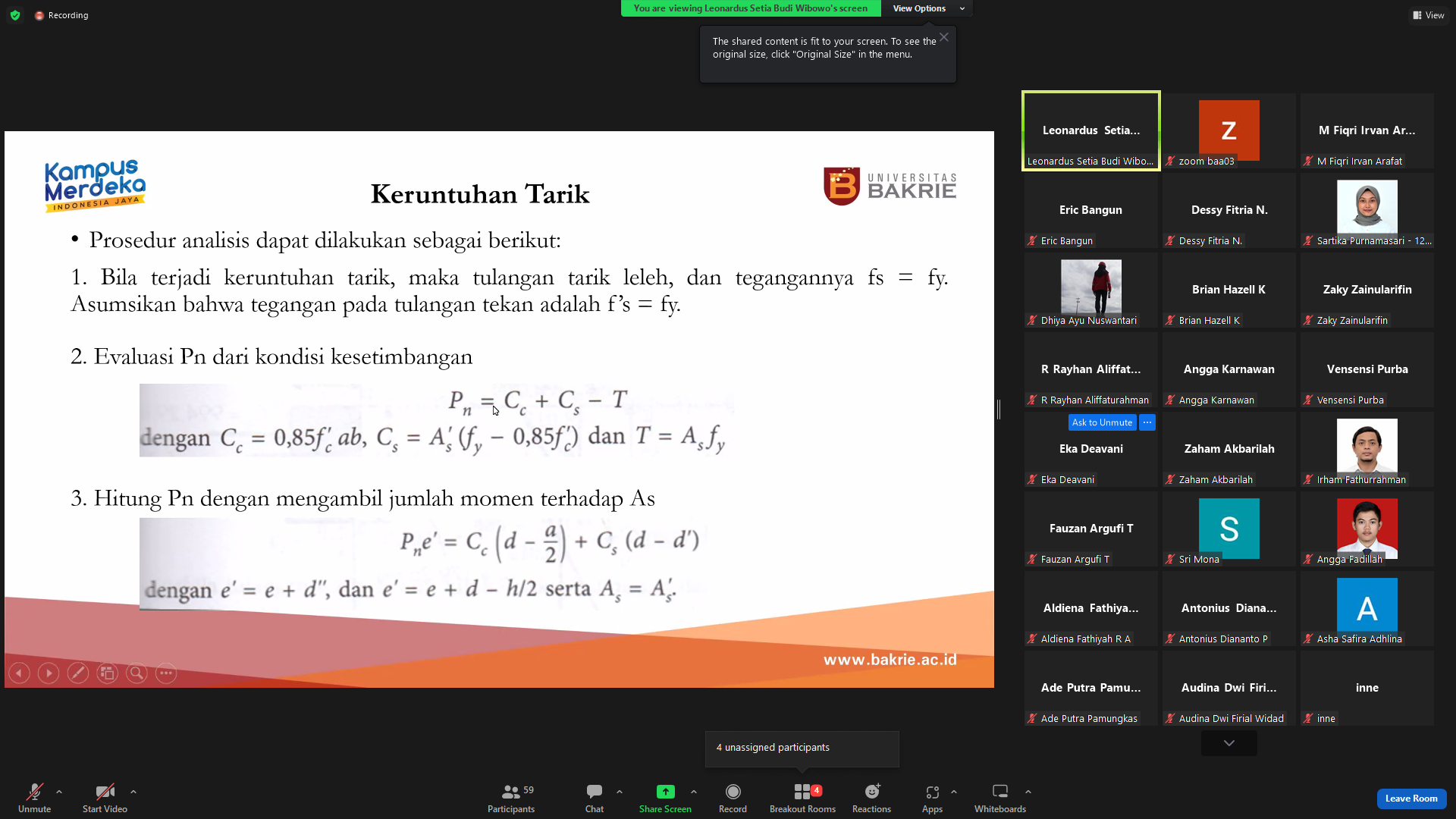Open the View layout menu
Screen dimensions: 1456x819
[x=1429, y=15]
